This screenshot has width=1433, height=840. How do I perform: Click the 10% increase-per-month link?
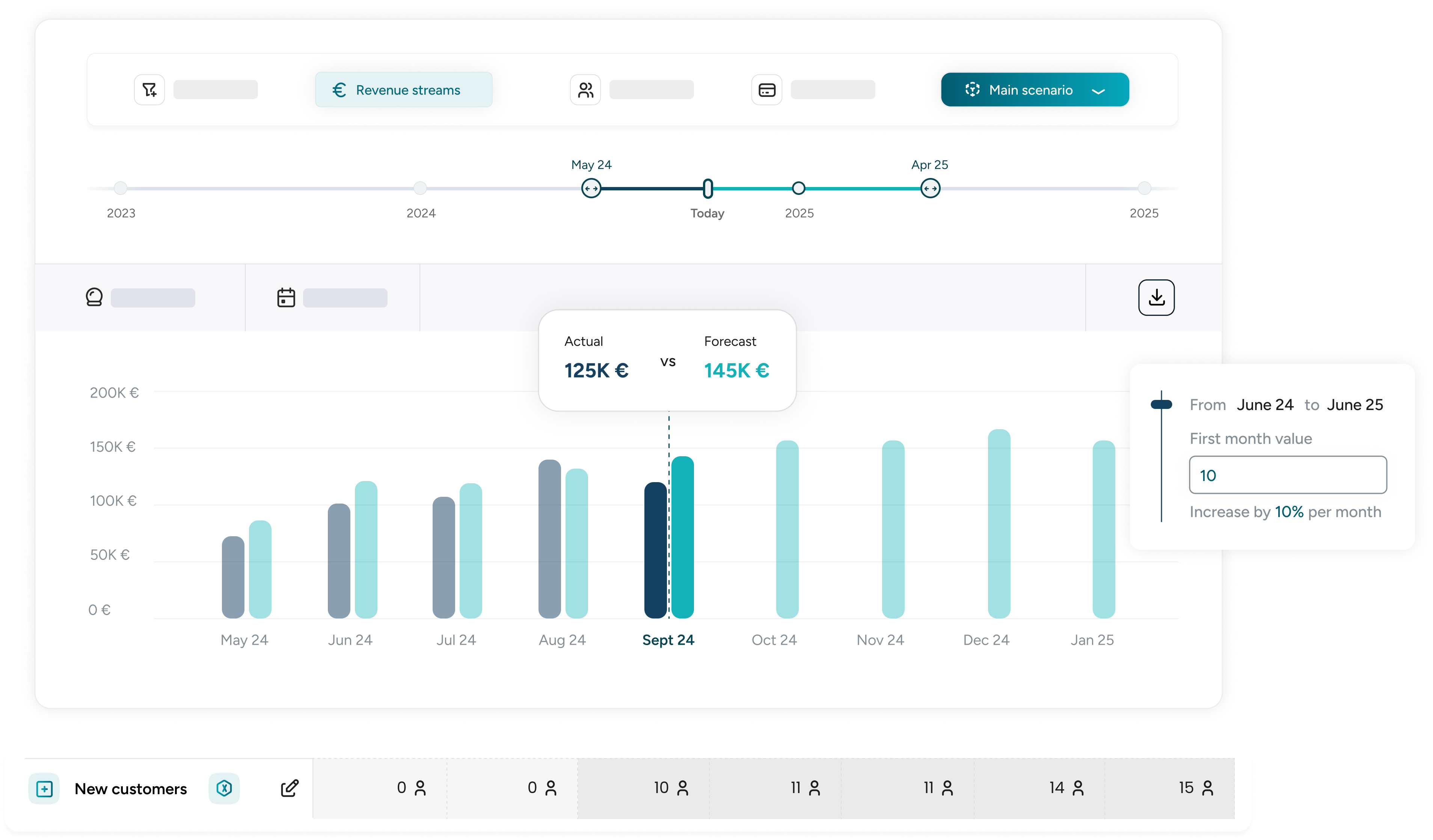point(1288,512)
